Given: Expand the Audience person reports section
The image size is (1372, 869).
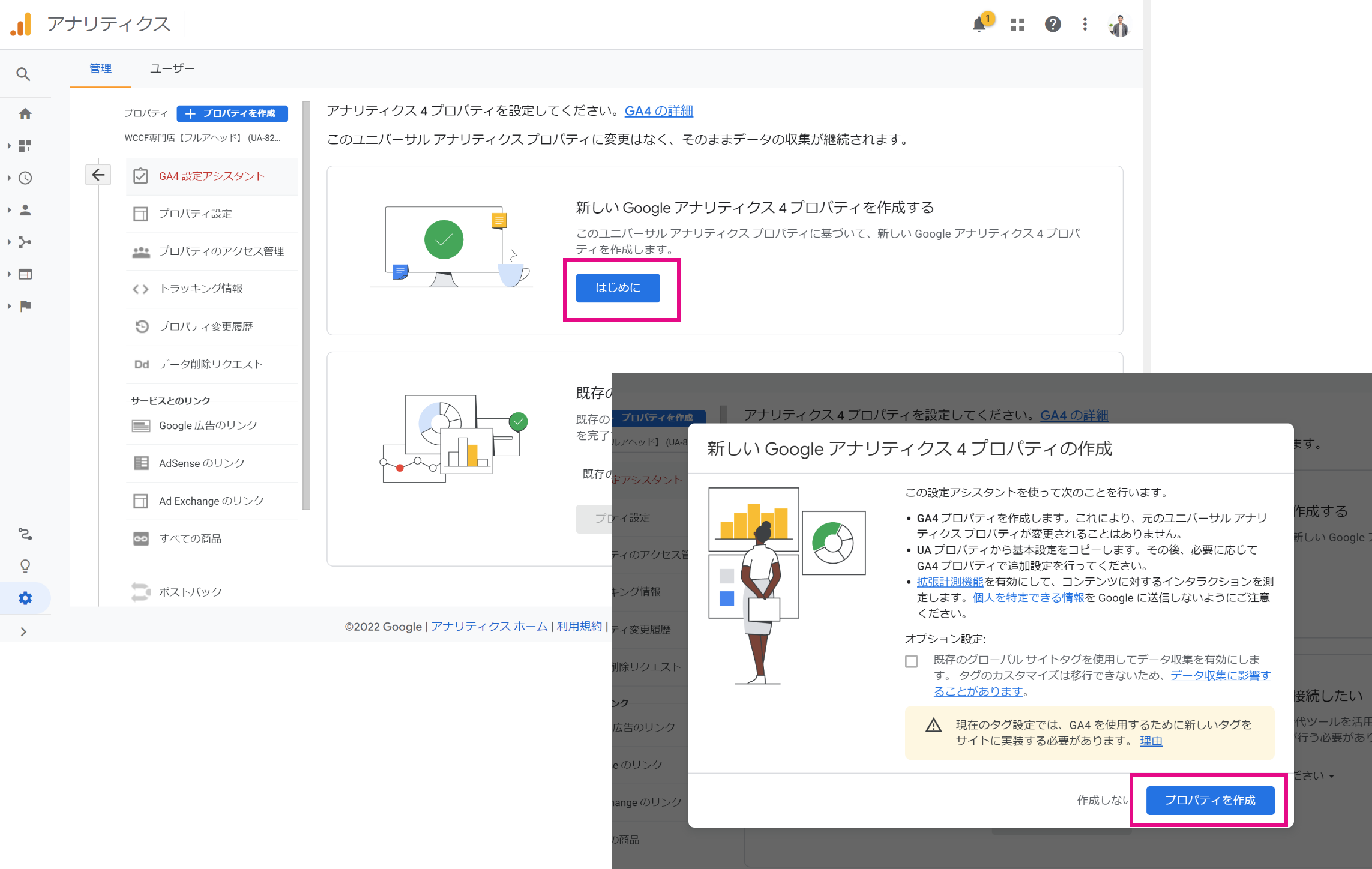Looking at the screenshot, I should click(25, 210).
